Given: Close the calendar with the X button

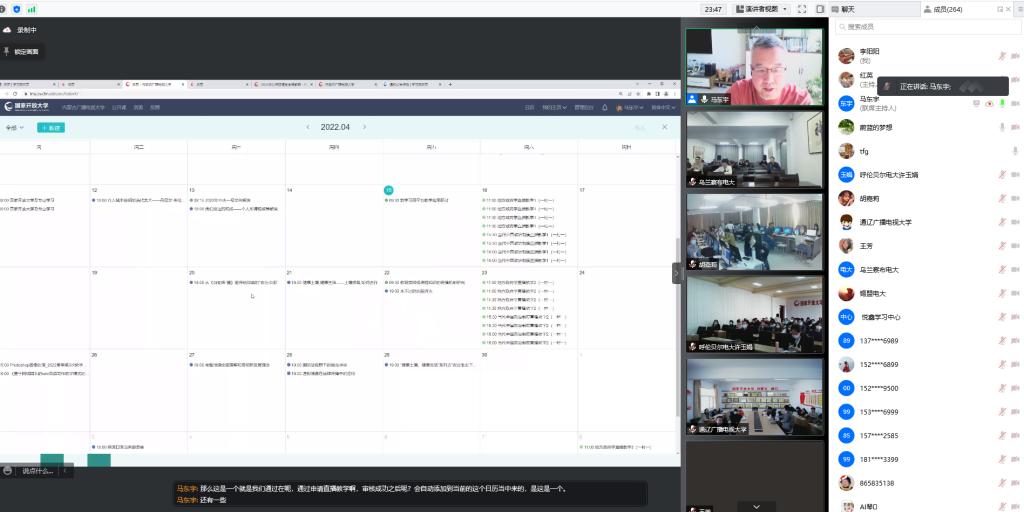Looking at the screenshot, I should 665,127.
